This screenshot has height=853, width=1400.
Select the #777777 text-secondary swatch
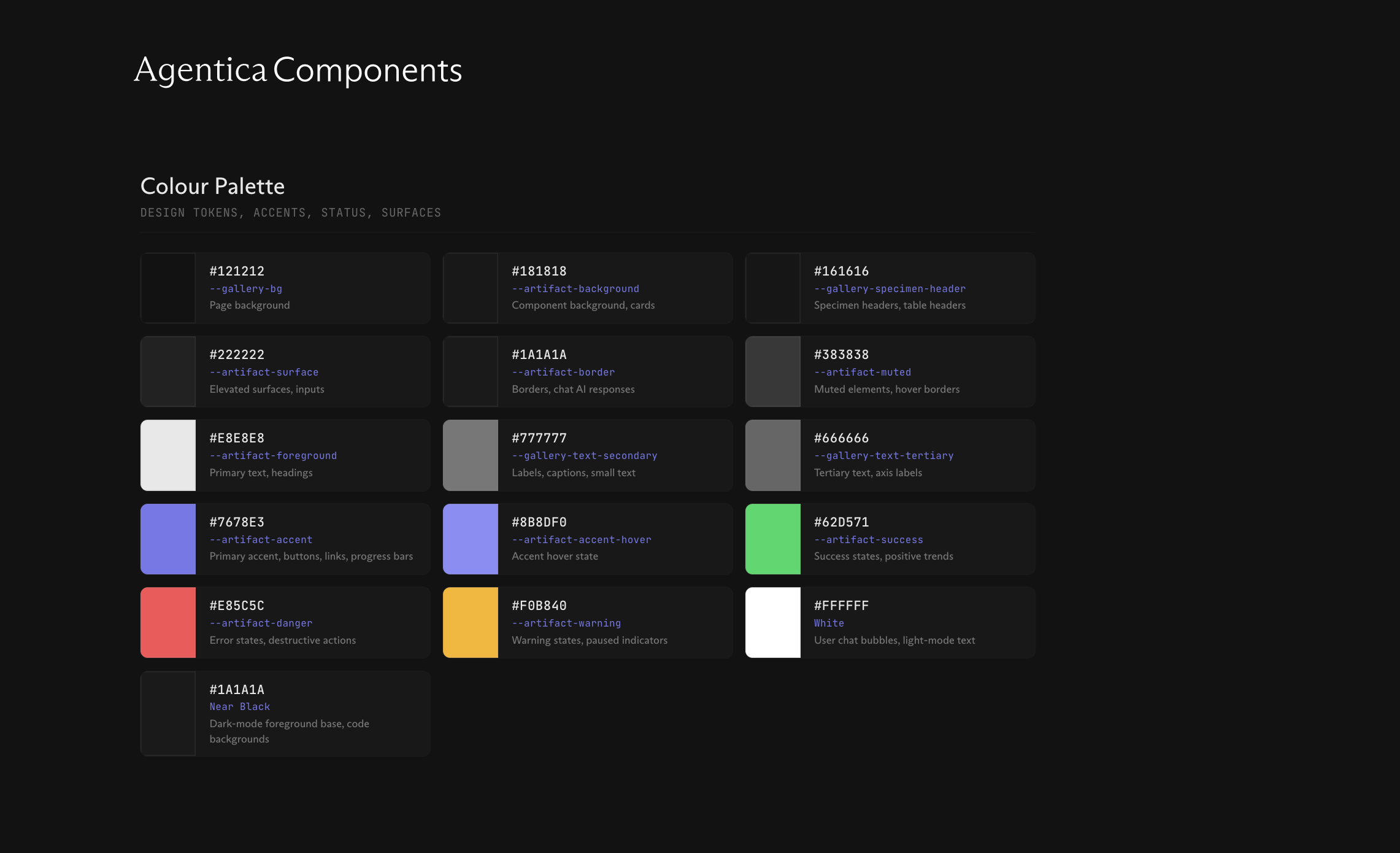click(x=470, y=455)
